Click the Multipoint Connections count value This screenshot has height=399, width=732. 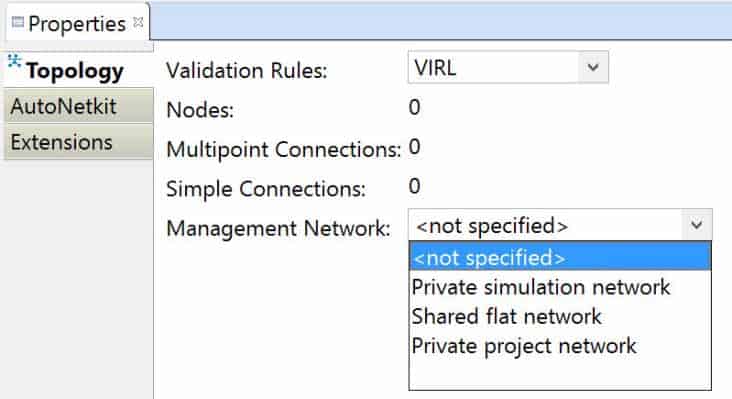414,147
